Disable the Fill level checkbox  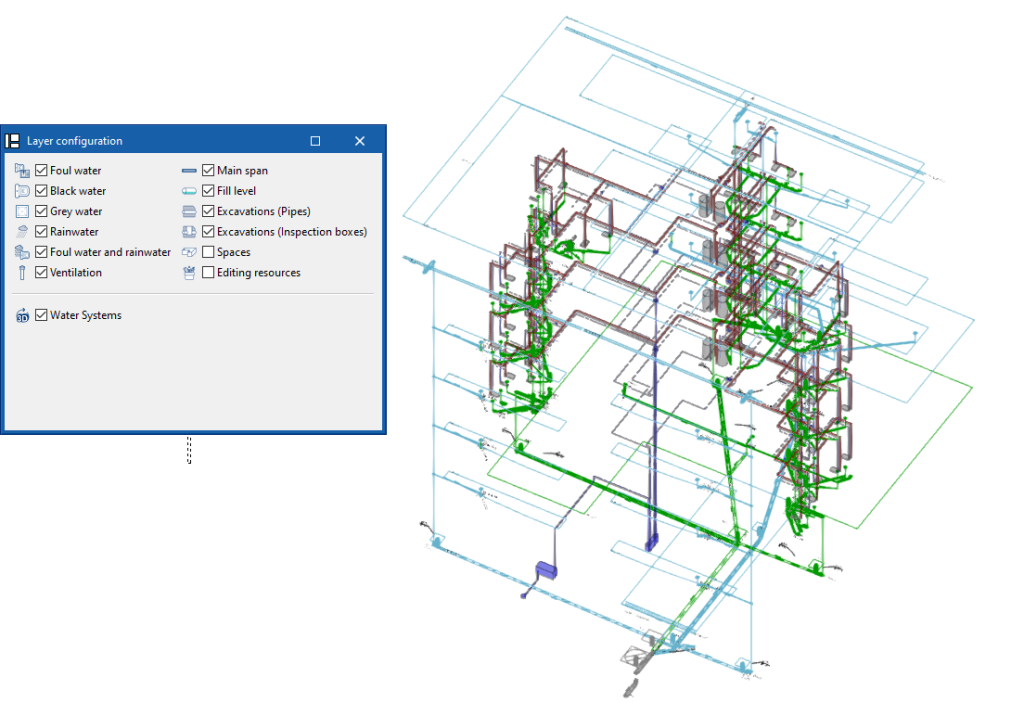pyautogui.click(x=207, y=190)
